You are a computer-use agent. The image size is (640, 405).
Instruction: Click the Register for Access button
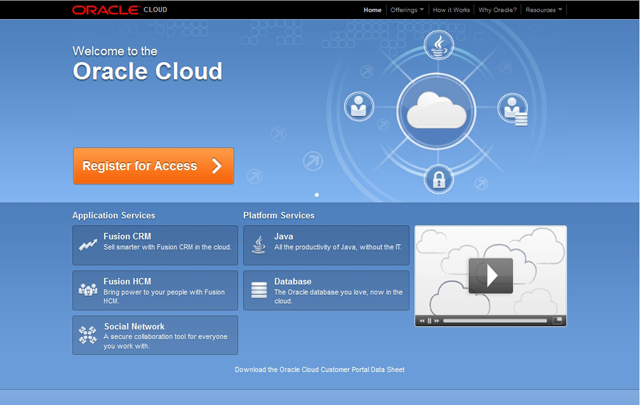(x=153, y=166)
